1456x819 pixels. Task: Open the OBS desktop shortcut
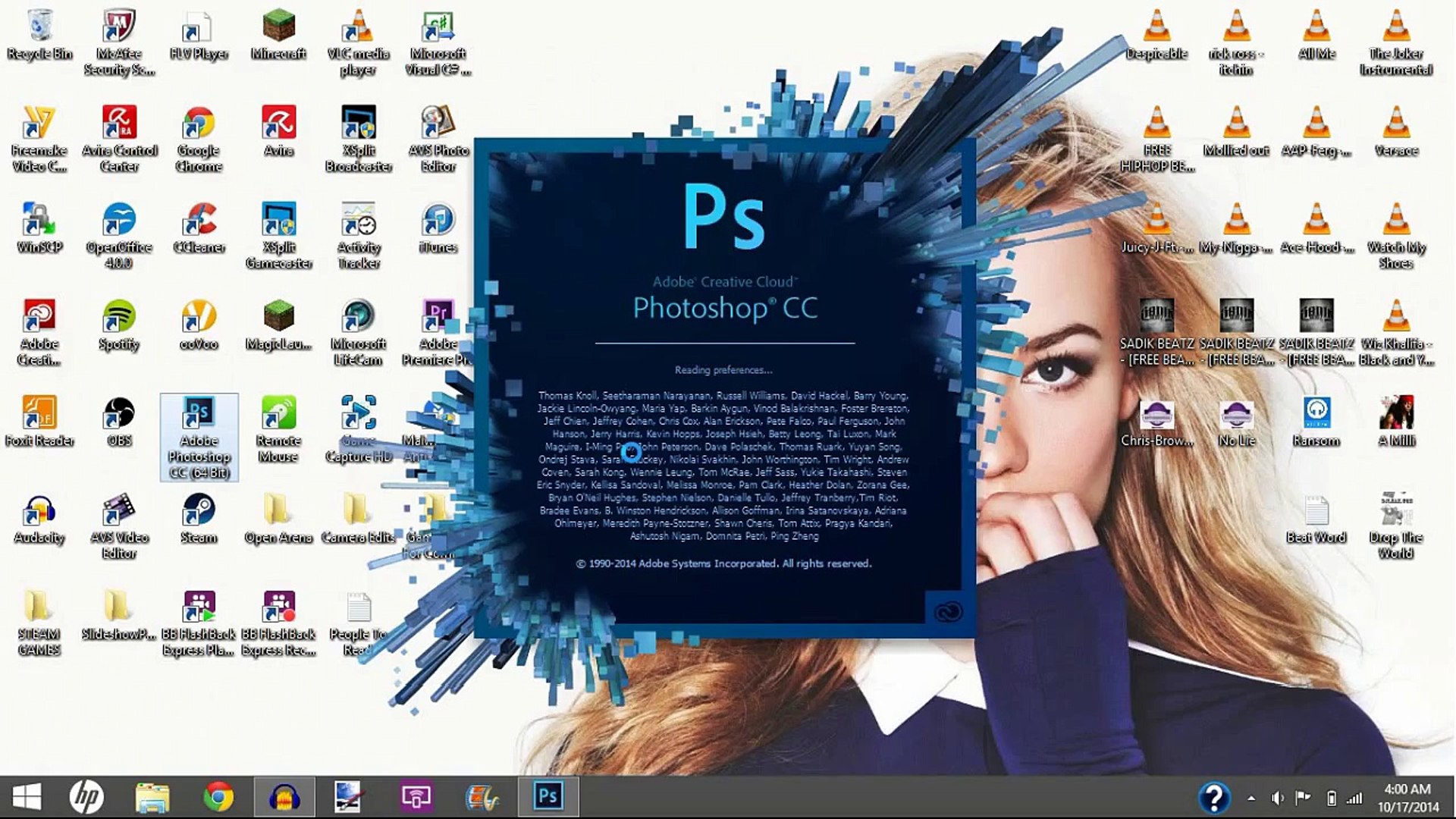(119, 422)
